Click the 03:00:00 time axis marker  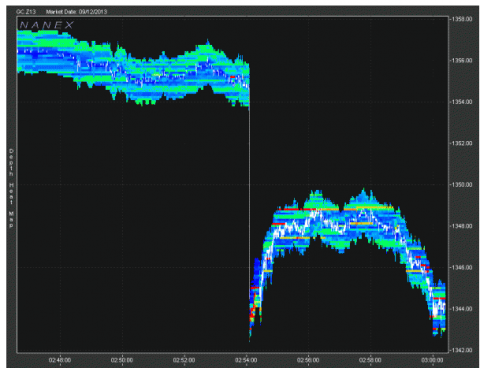point(432,360)
